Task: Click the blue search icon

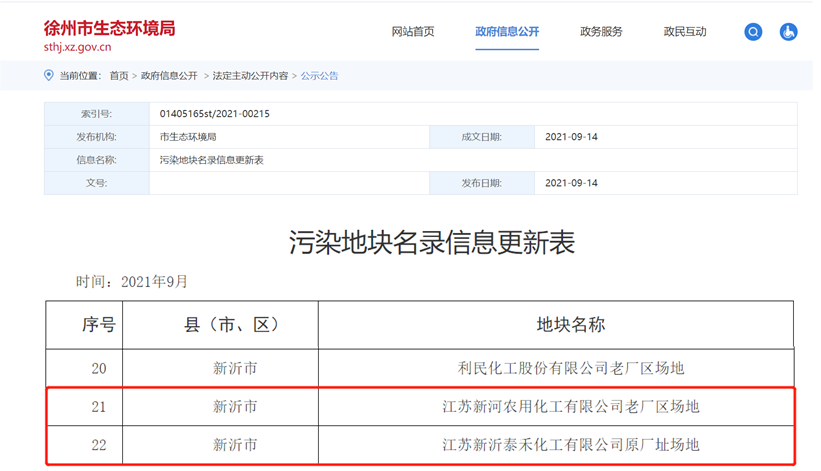Action: (x=753, y=32)
